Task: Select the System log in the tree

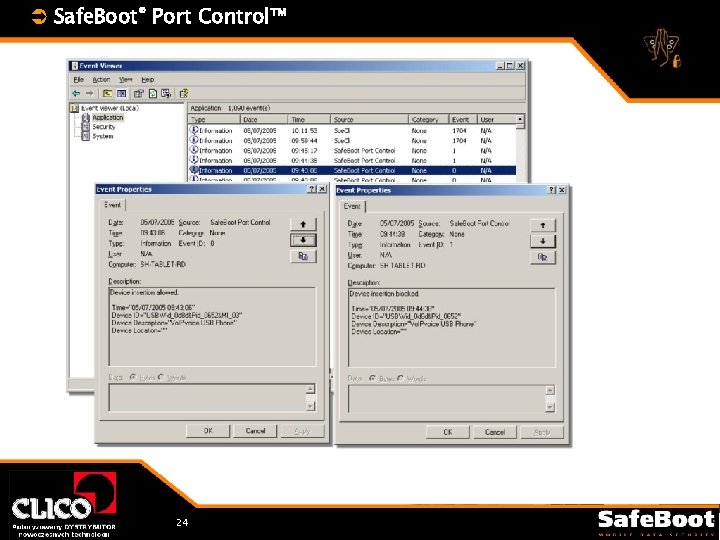Action: pos(102,136)
